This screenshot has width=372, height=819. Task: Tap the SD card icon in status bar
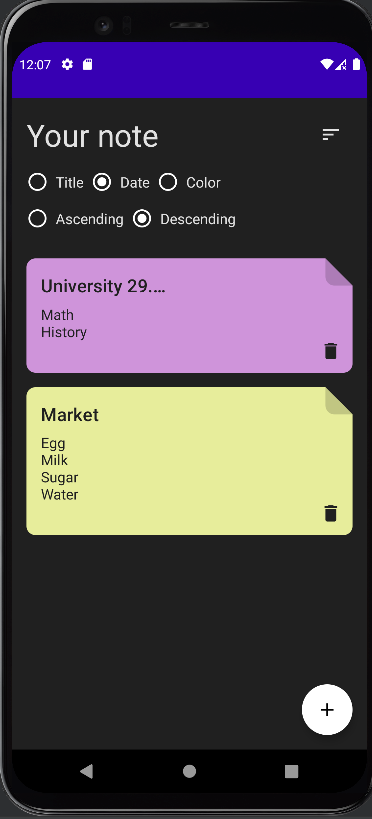click(x=87, y=64)
